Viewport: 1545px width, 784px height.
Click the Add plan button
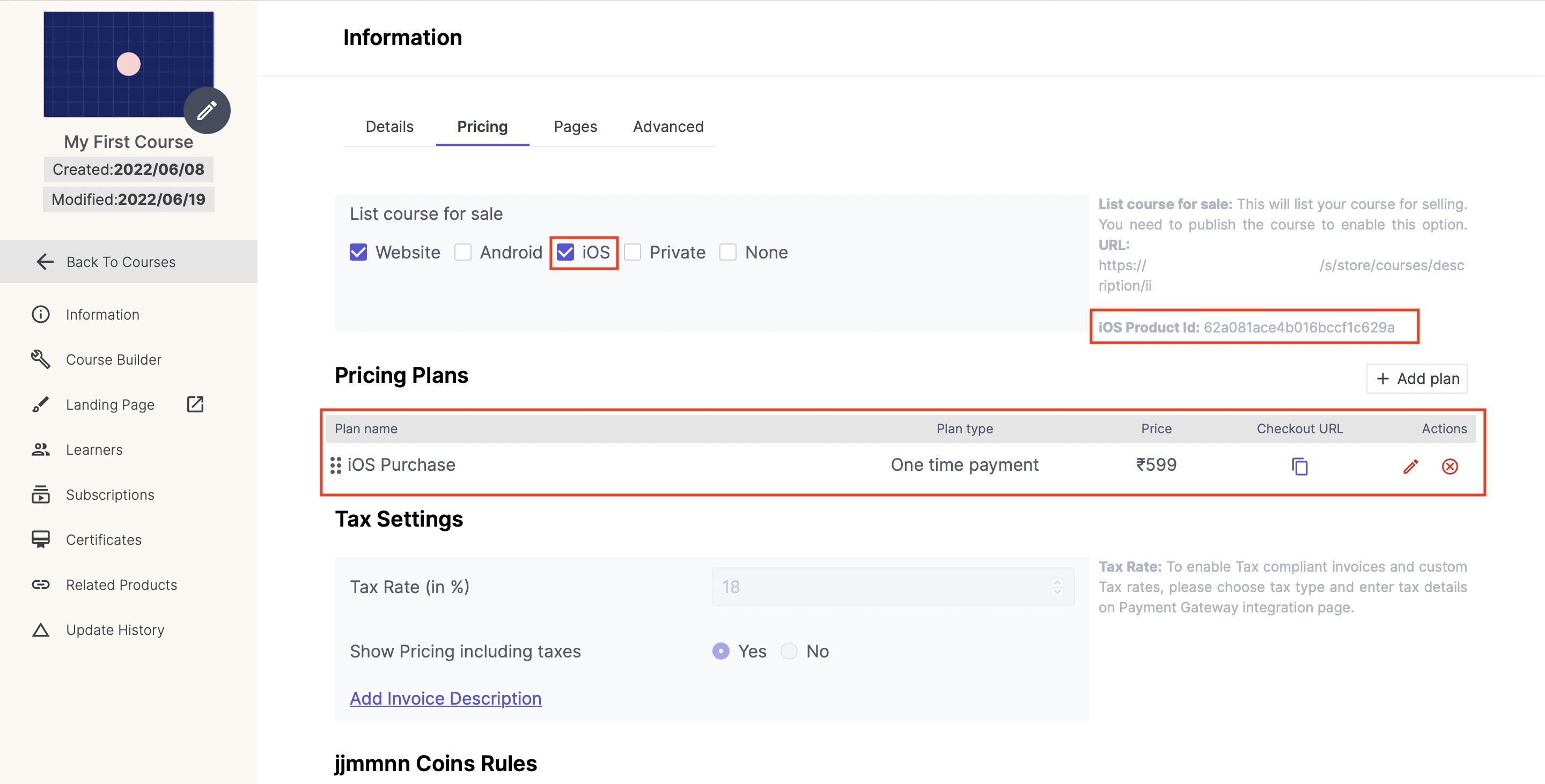tap(1417, 379)
